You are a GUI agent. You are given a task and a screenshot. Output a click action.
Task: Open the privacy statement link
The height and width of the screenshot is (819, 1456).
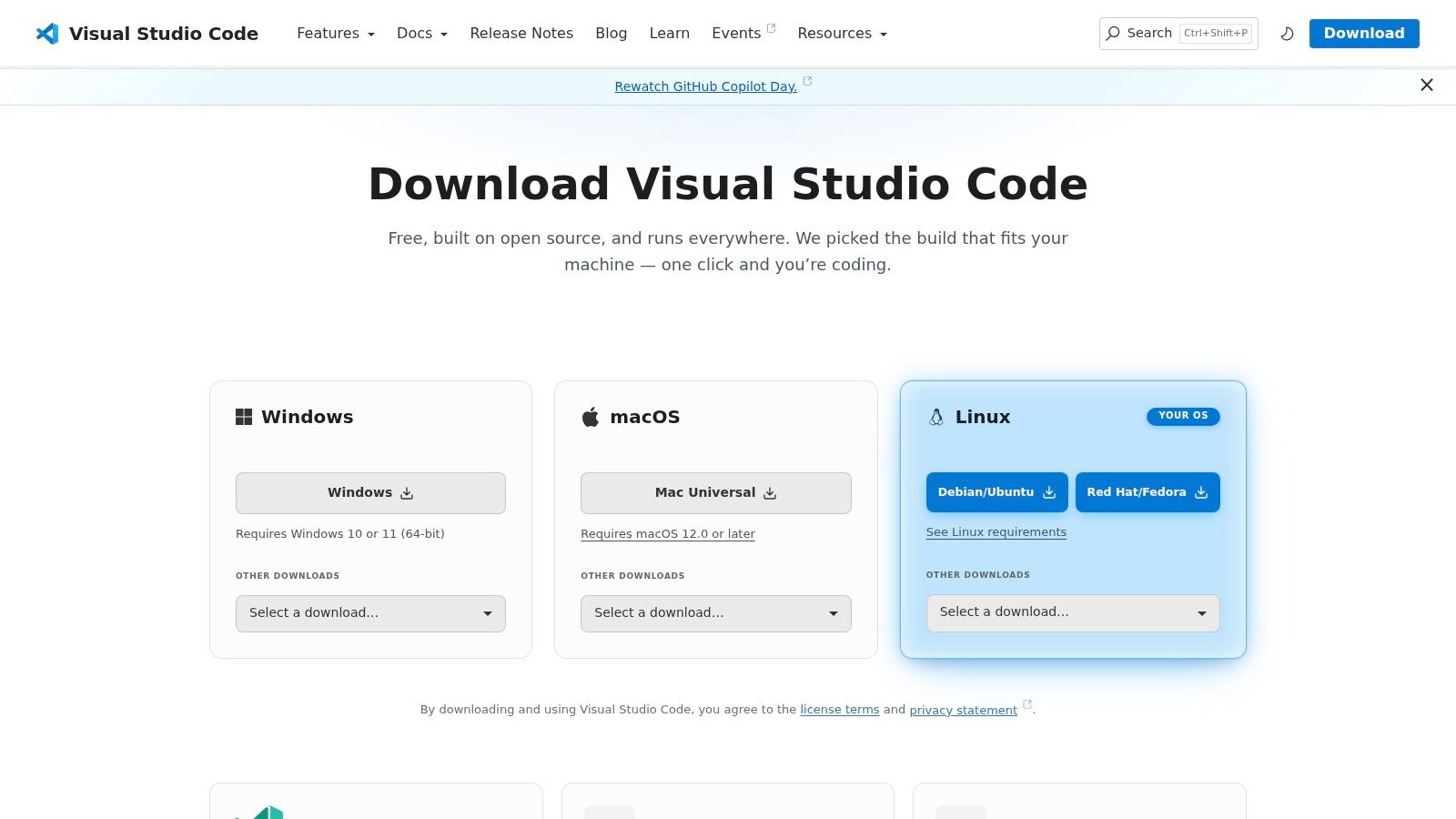(964, 710)
